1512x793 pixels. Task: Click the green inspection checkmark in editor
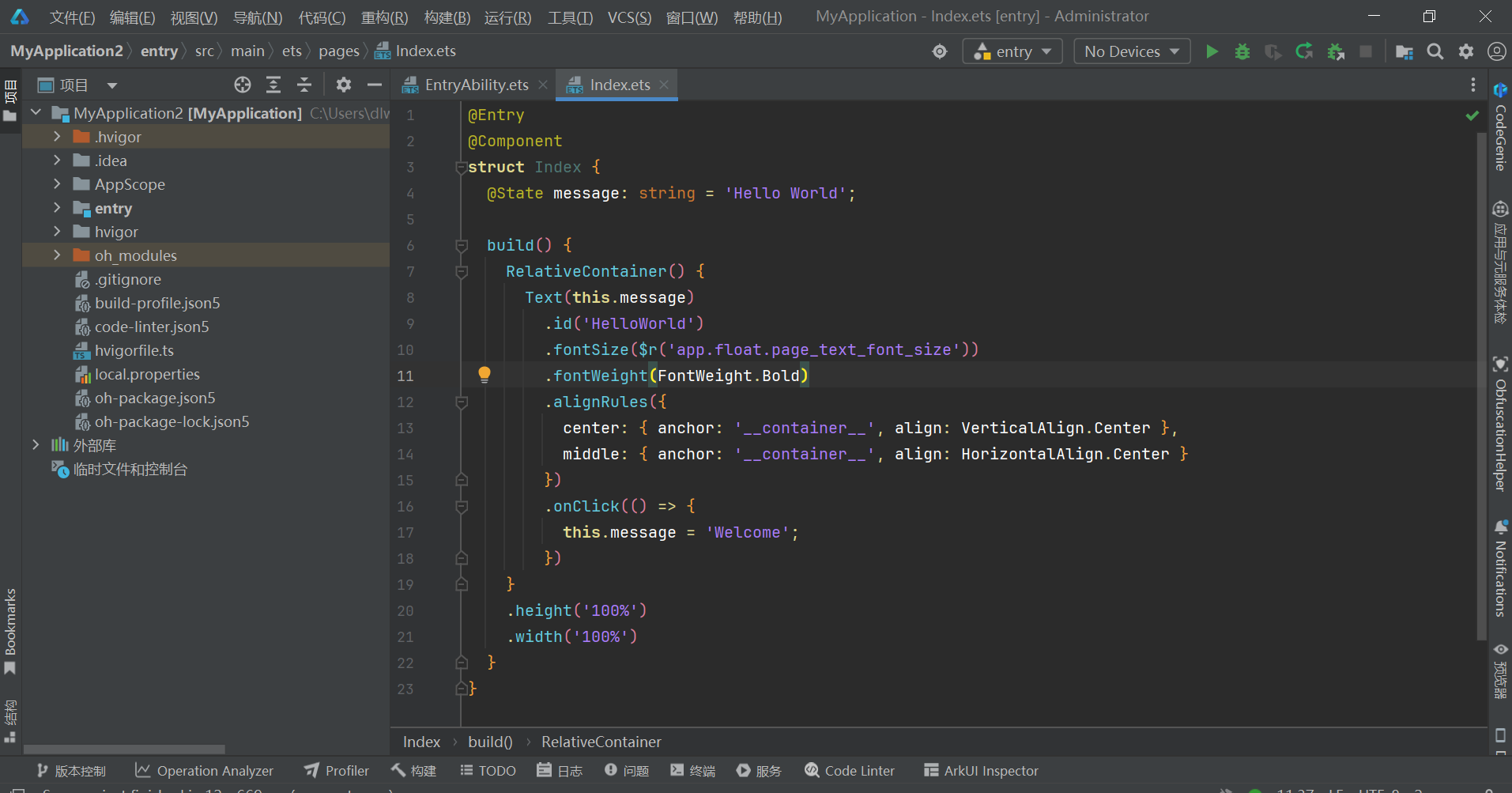(1472, 115)
